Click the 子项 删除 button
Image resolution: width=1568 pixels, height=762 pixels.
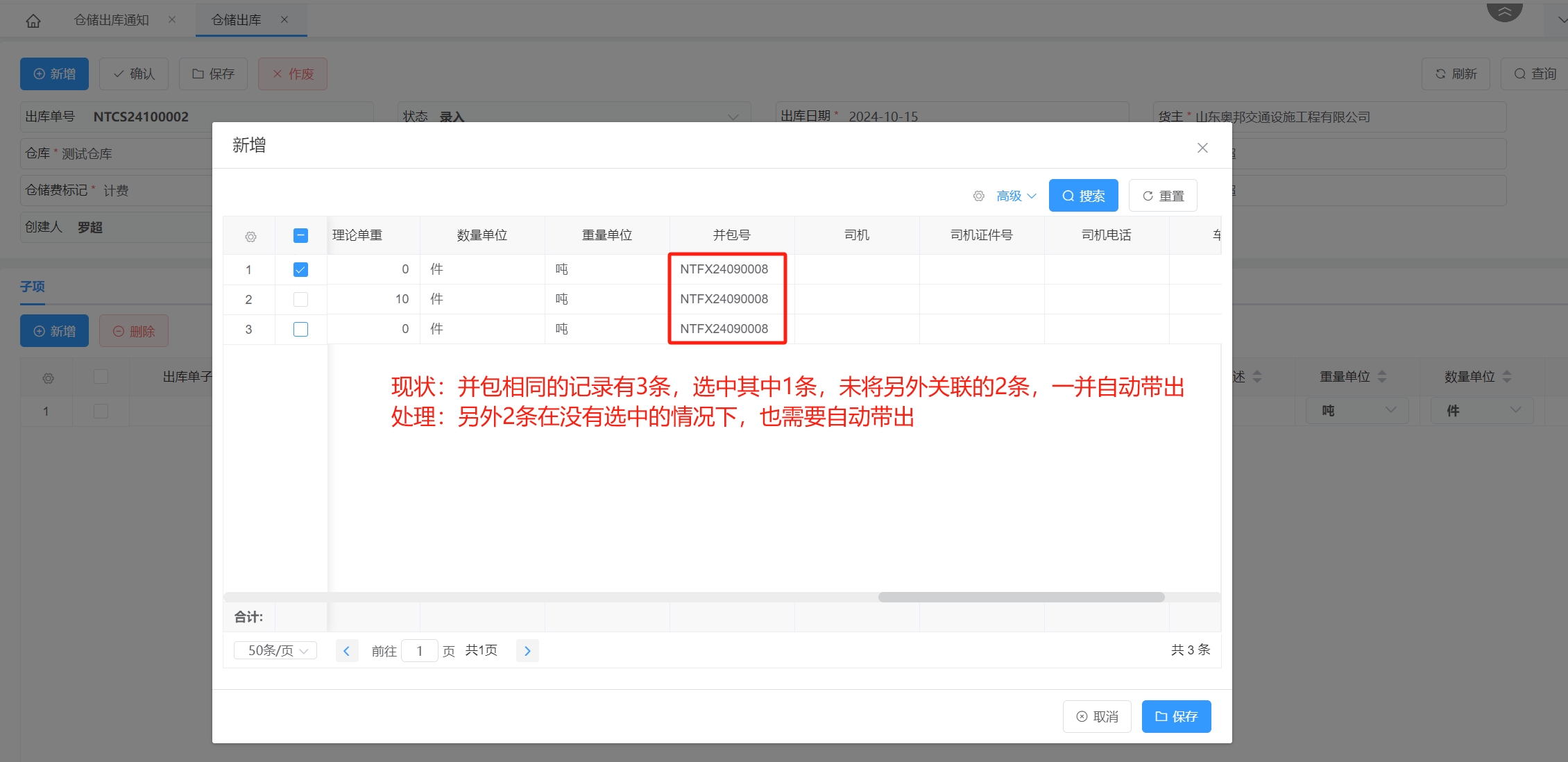click(134, 331)
